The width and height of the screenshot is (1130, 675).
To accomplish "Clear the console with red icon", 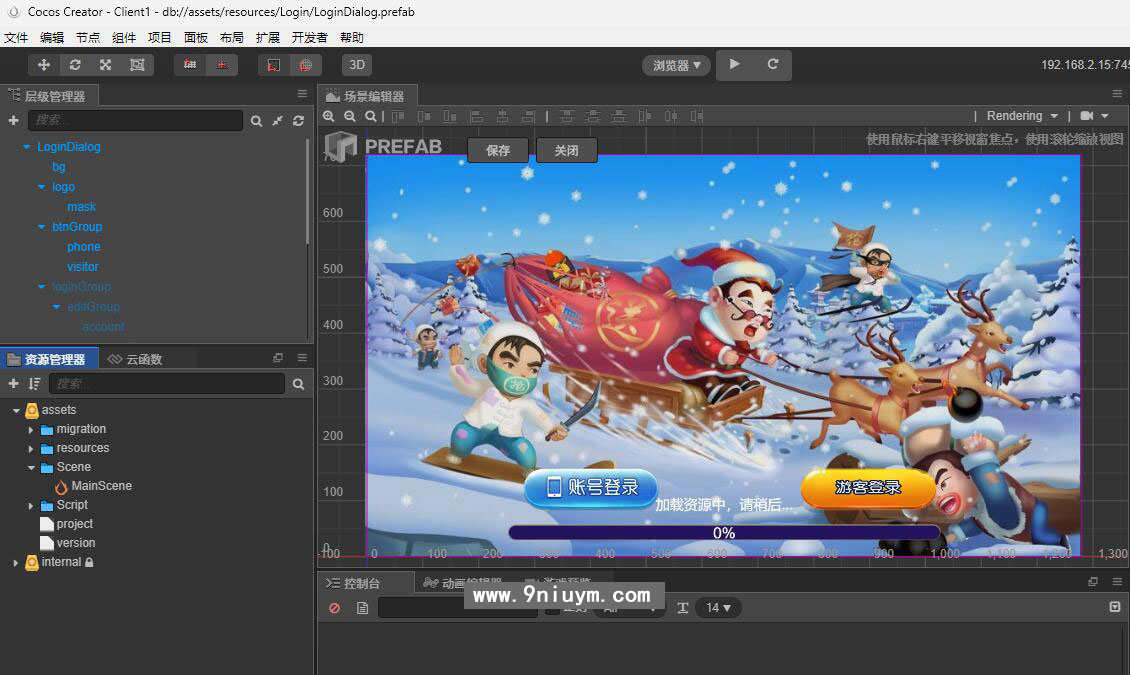I will coord(334,608).
